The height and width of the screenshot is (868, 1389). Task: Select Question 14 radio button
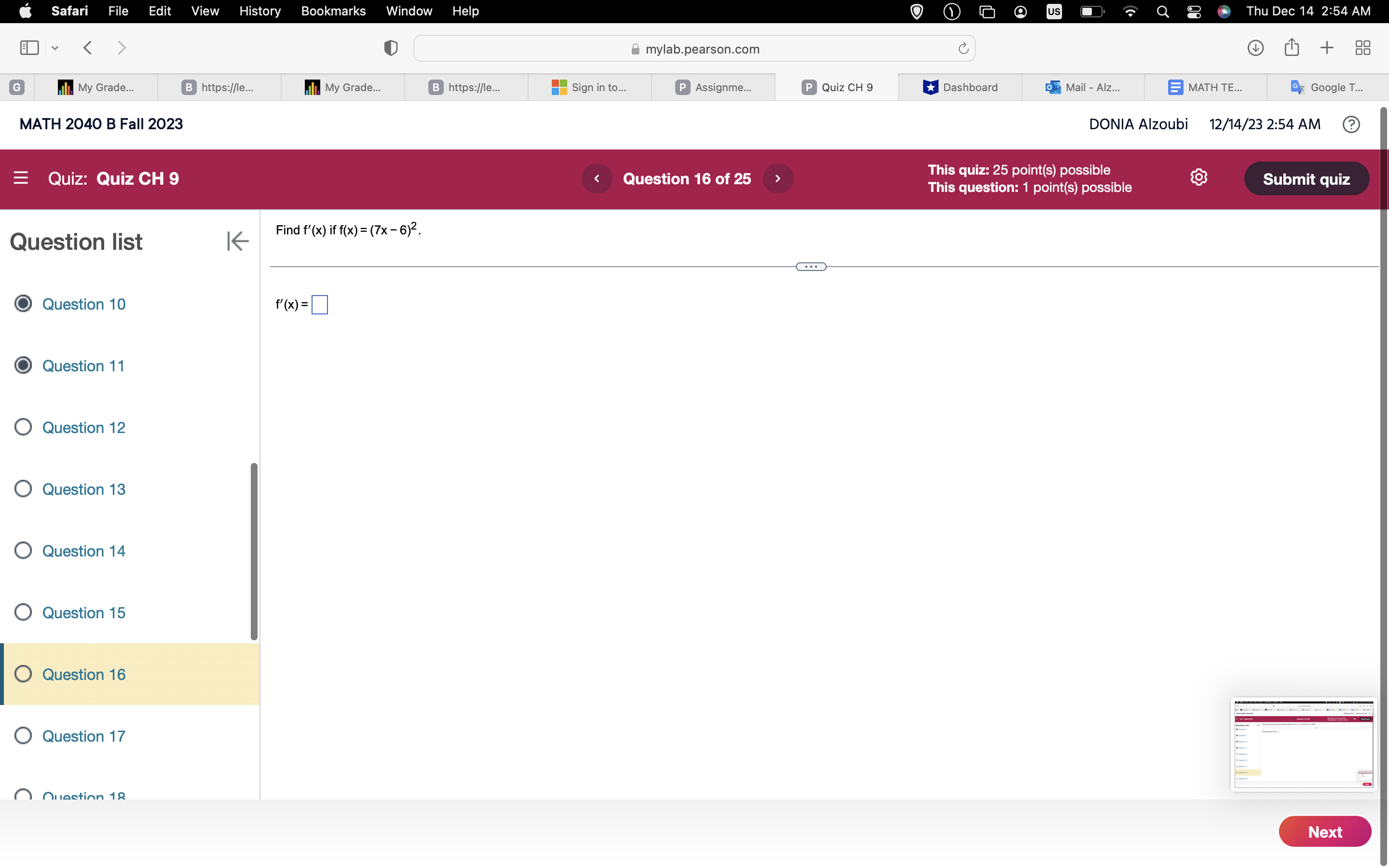(x=23, y=551)
